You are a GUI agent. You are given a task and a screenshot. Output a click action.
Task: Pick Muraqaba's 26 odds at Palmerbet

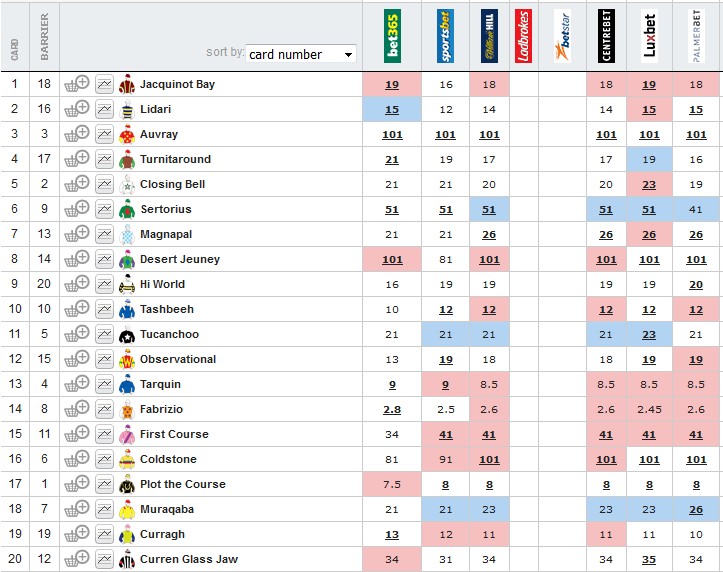click(x=696, y=510)
